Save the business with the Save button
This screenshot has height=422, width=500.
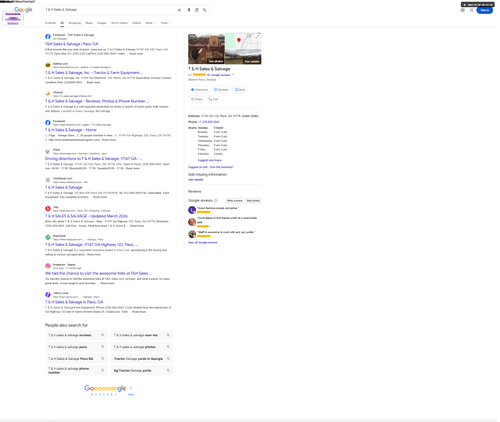pos(240,90)
